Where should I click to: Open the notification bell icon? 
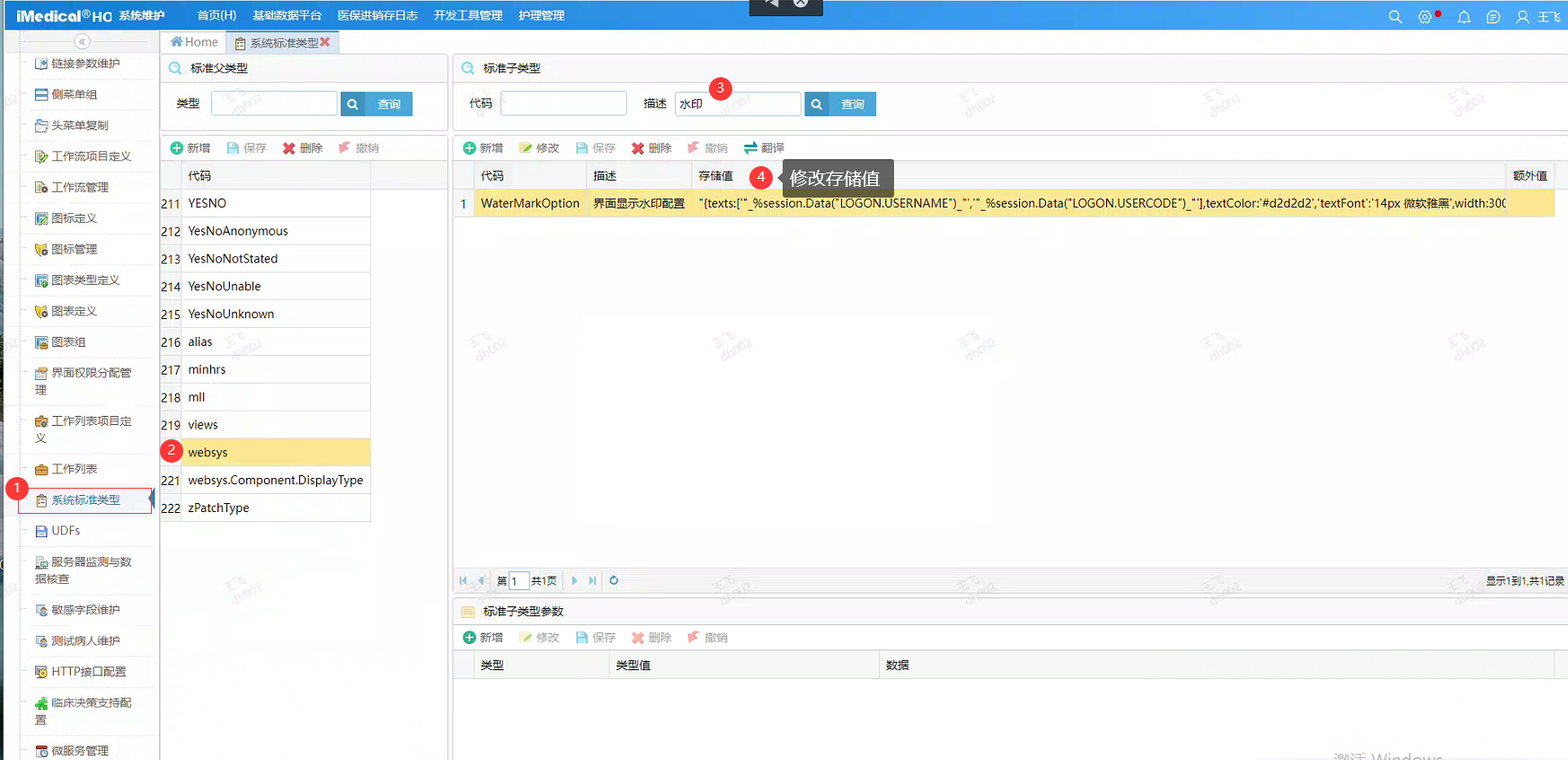click(1464, 16)
